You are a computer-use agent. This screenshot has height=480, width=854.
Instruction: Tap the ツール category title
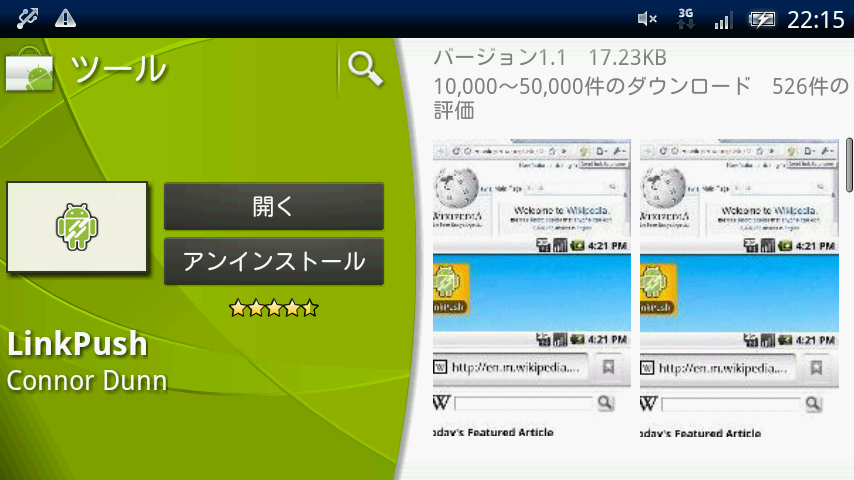coord(118,69)
